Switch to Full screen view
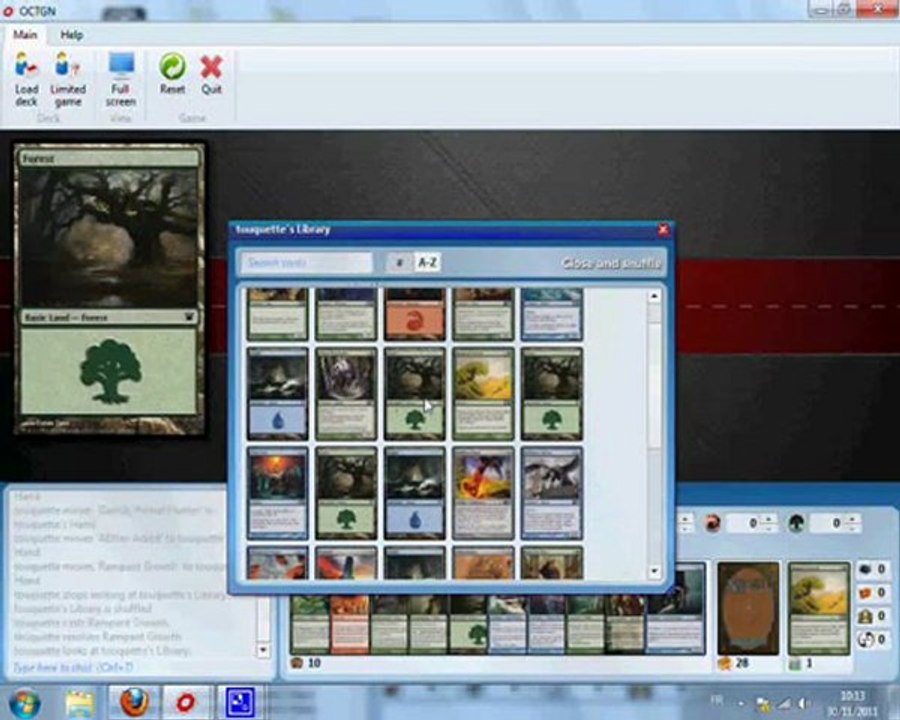The width and height of the screenshot is (900, 720). [x=121, y=80]
